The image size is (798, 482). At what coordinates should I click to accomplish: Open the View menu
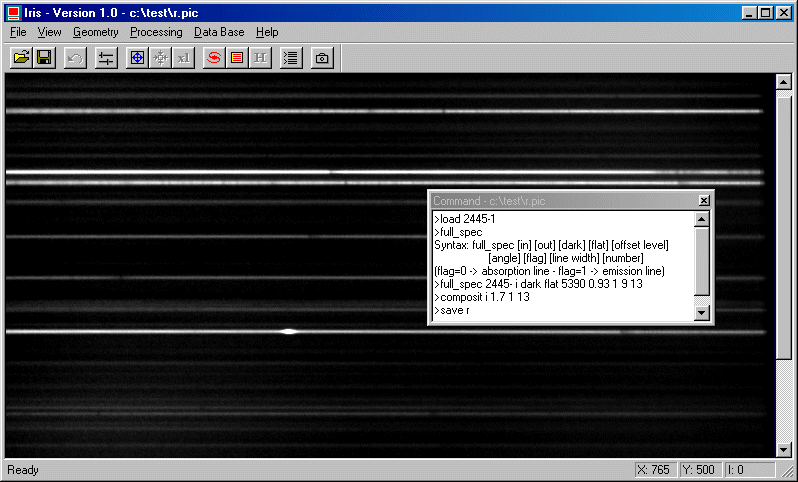click(x=49, y=32)
